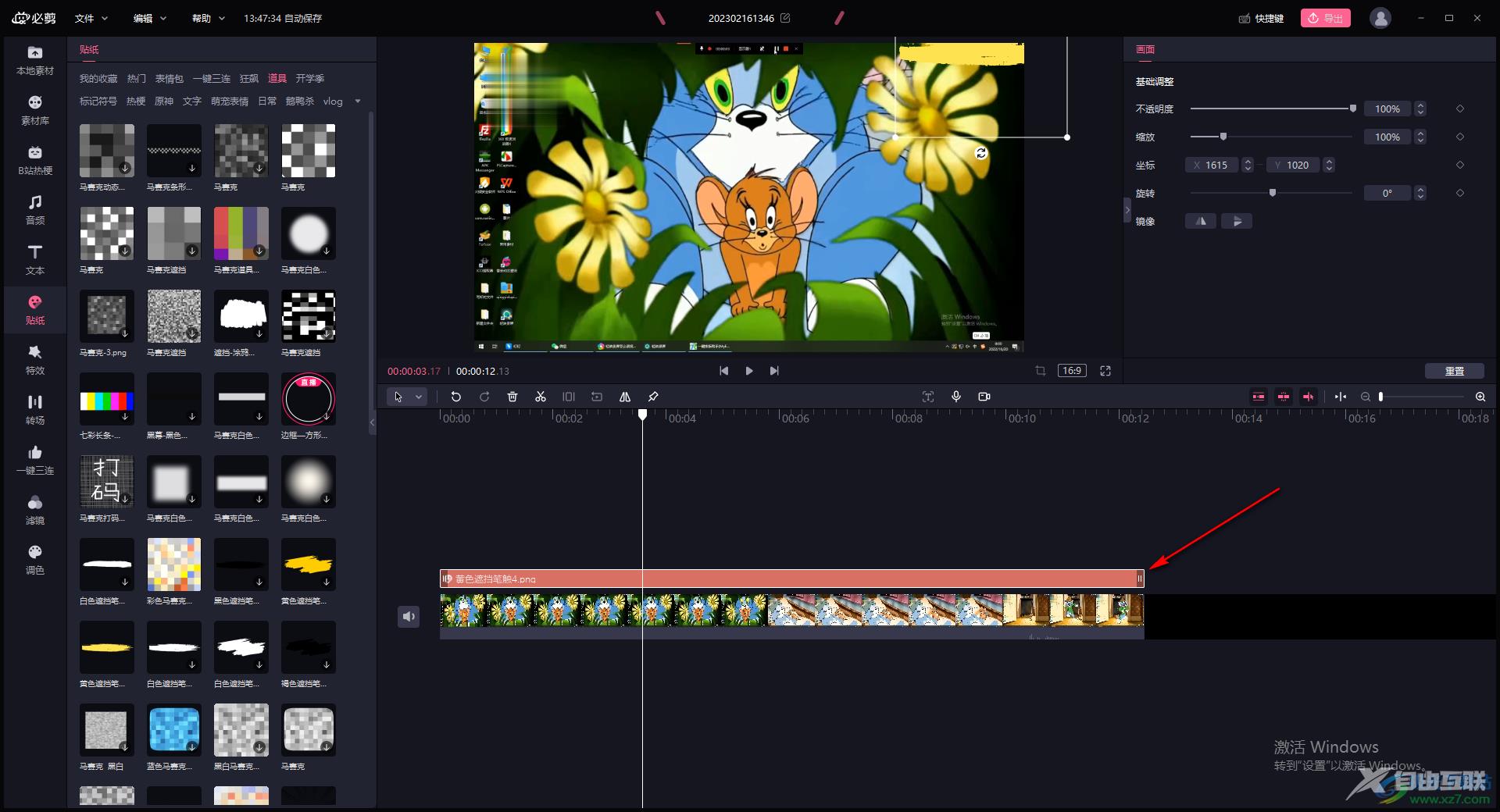Undo the last timeline action

[456, 397]
